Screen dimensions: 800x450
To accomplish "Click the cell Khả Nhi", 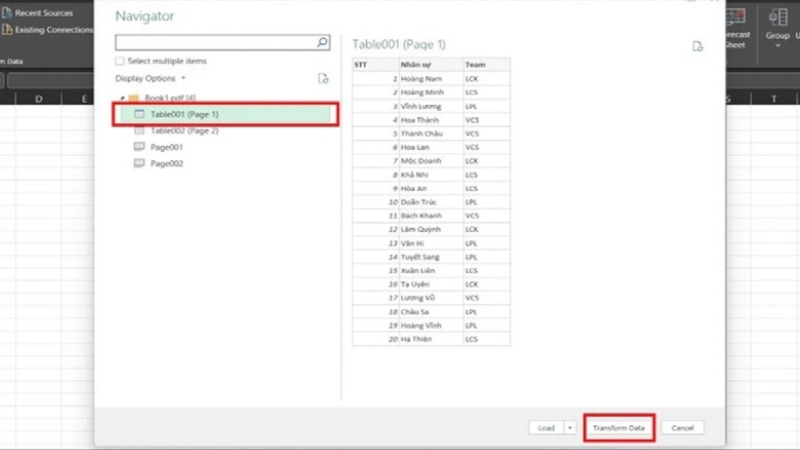I will coord(431,174).
